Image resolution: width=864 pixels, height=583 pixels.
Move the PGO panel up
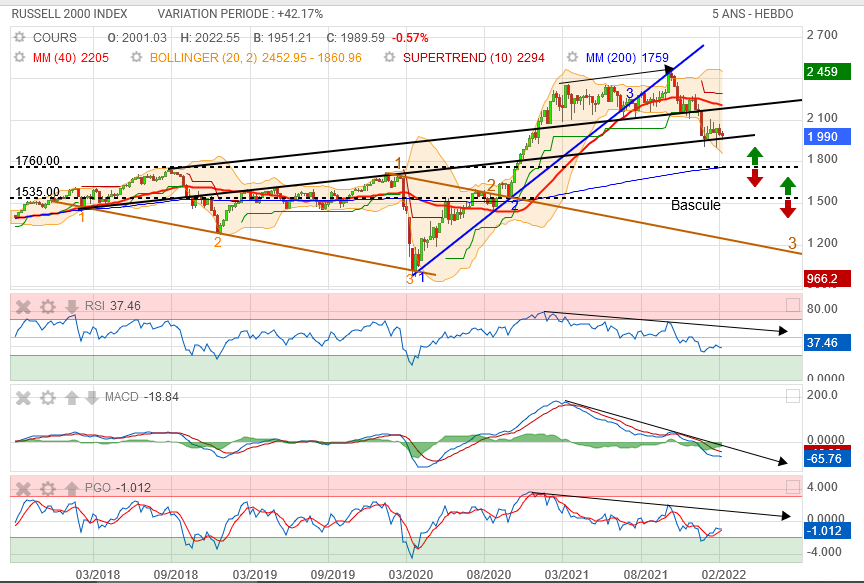72,488
